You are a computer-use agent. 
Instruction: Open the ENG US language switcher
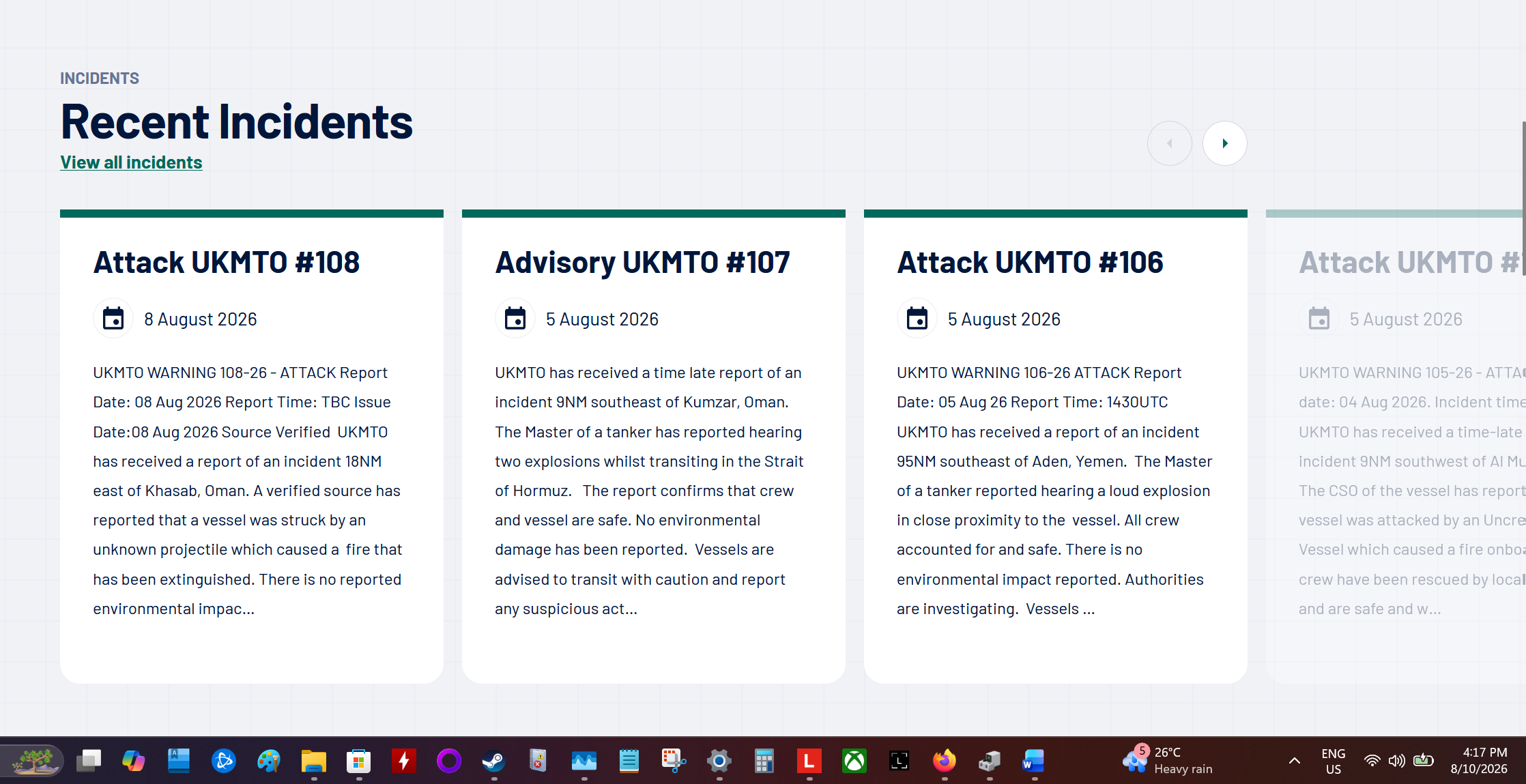point(1334,761)
